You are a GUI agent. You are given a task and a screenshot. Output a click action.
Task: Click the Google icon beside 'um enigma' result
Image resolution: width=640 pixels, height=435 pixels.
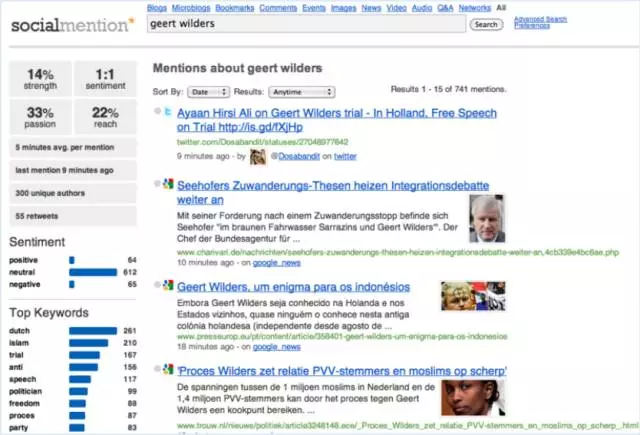pos(168,286)
